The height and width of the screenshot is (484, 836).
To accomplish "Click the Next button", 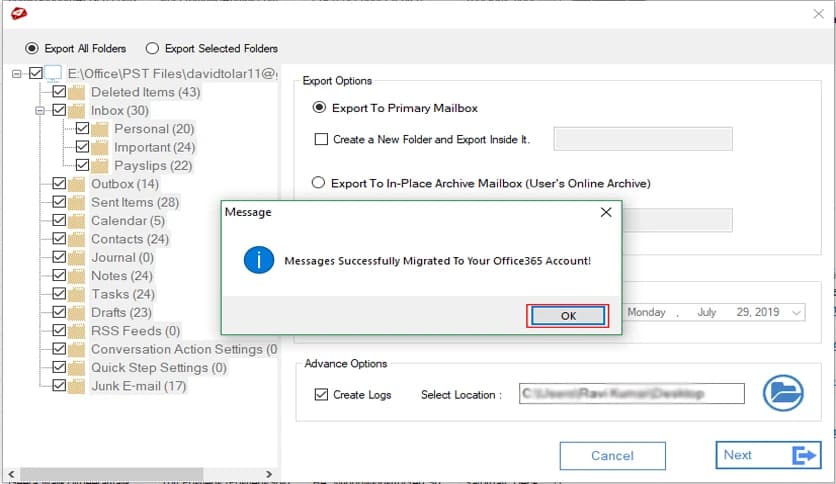I will pos(768,455).
